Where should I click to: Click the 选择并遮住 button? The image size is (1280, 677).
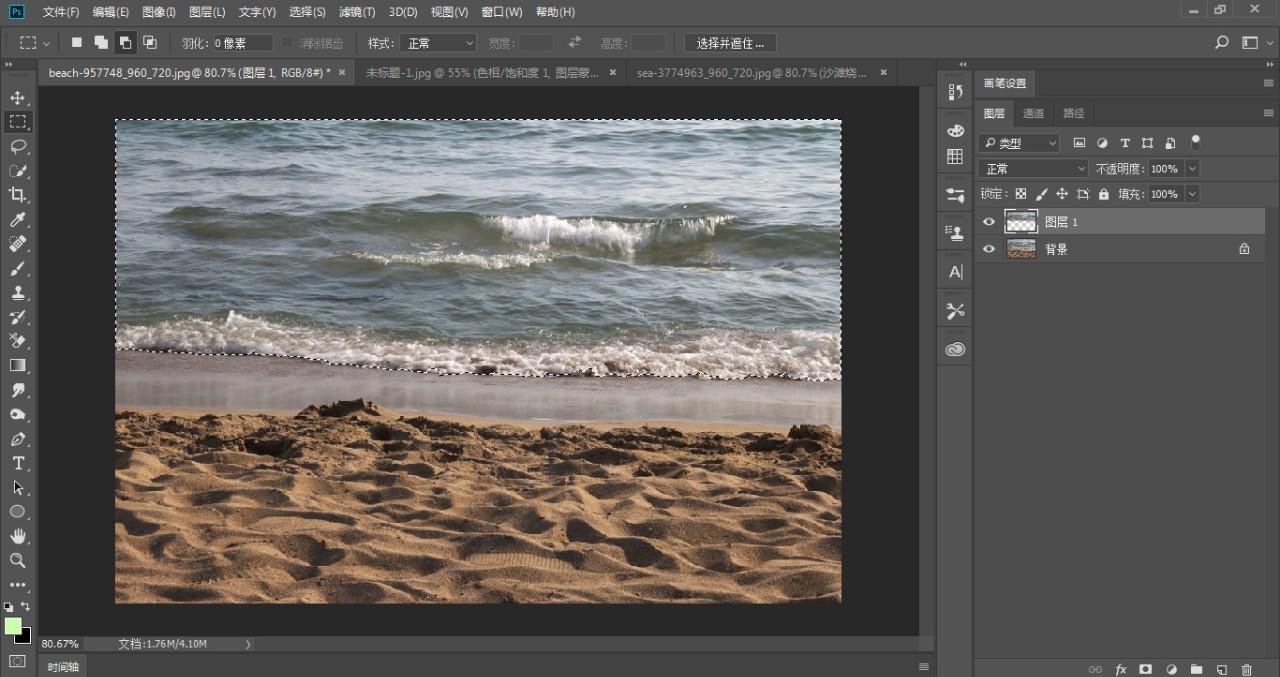point(730,43)
